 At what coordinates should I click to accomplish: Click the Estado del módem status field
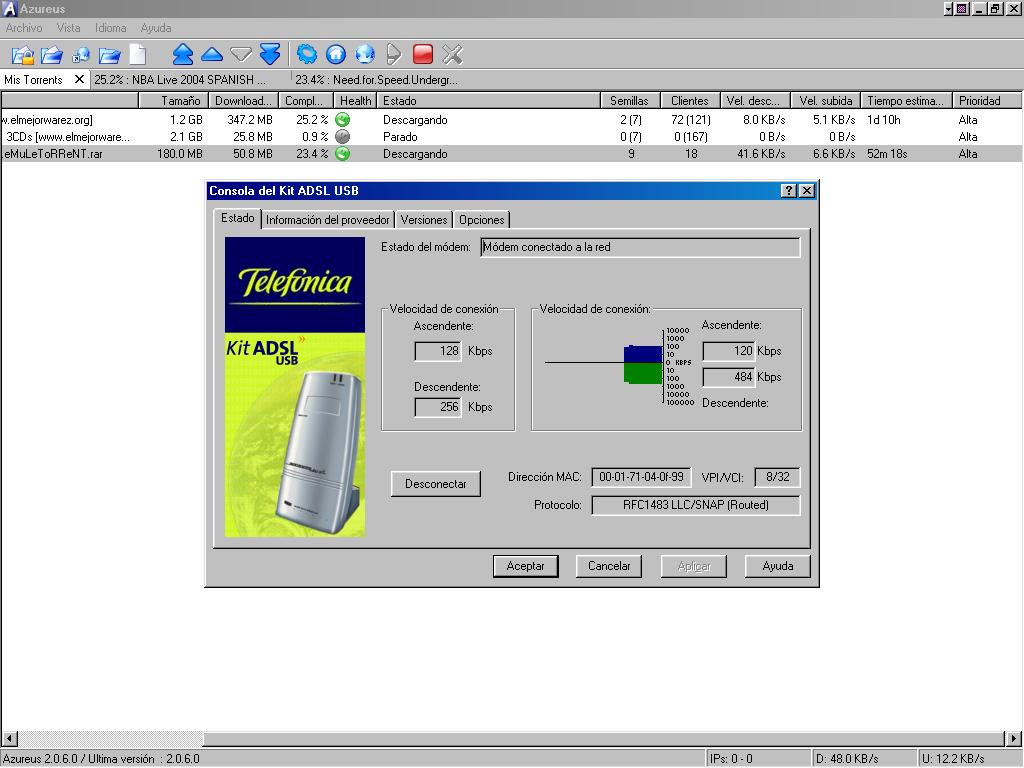pyautogui.click(x=640, y=247)
